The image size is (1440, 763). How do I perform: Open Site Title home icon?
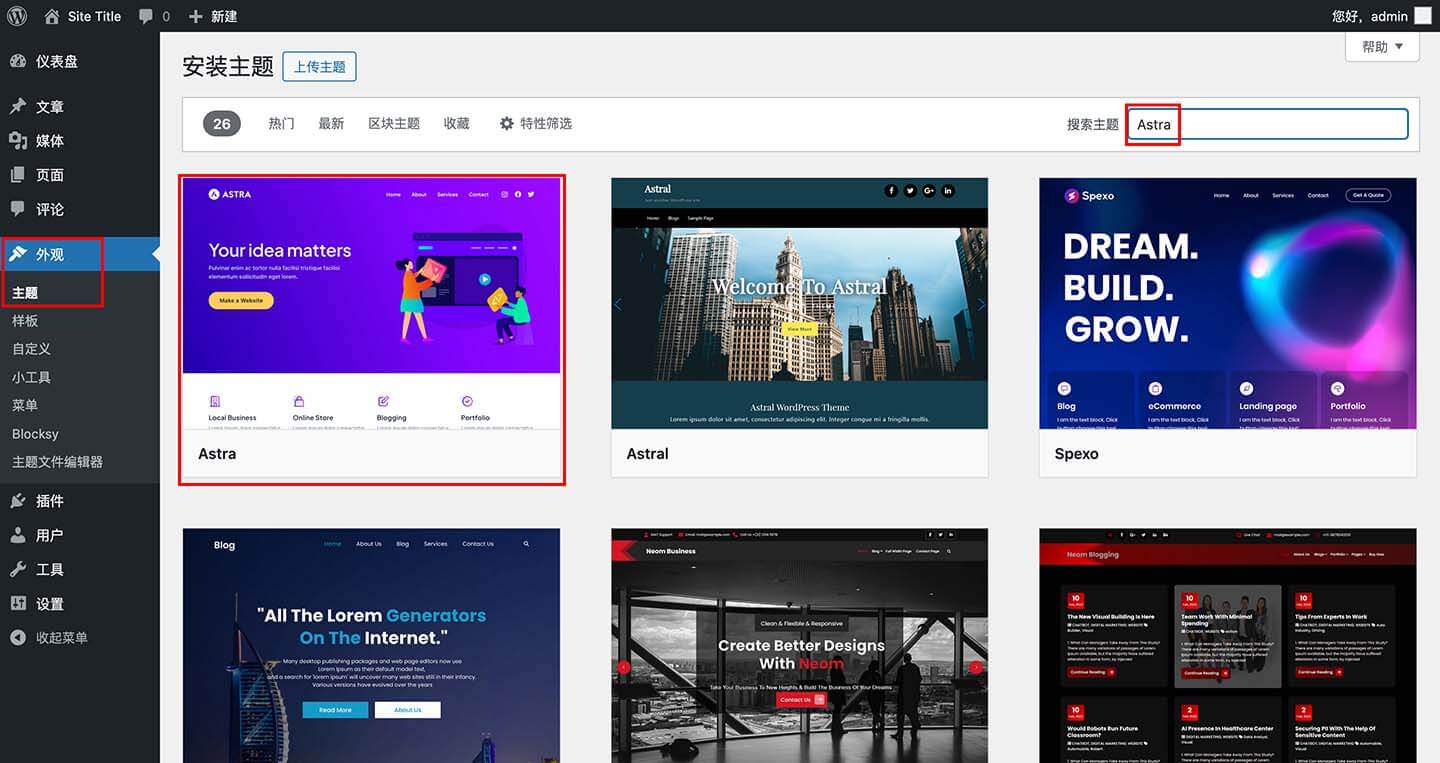[x=52, y=16]
